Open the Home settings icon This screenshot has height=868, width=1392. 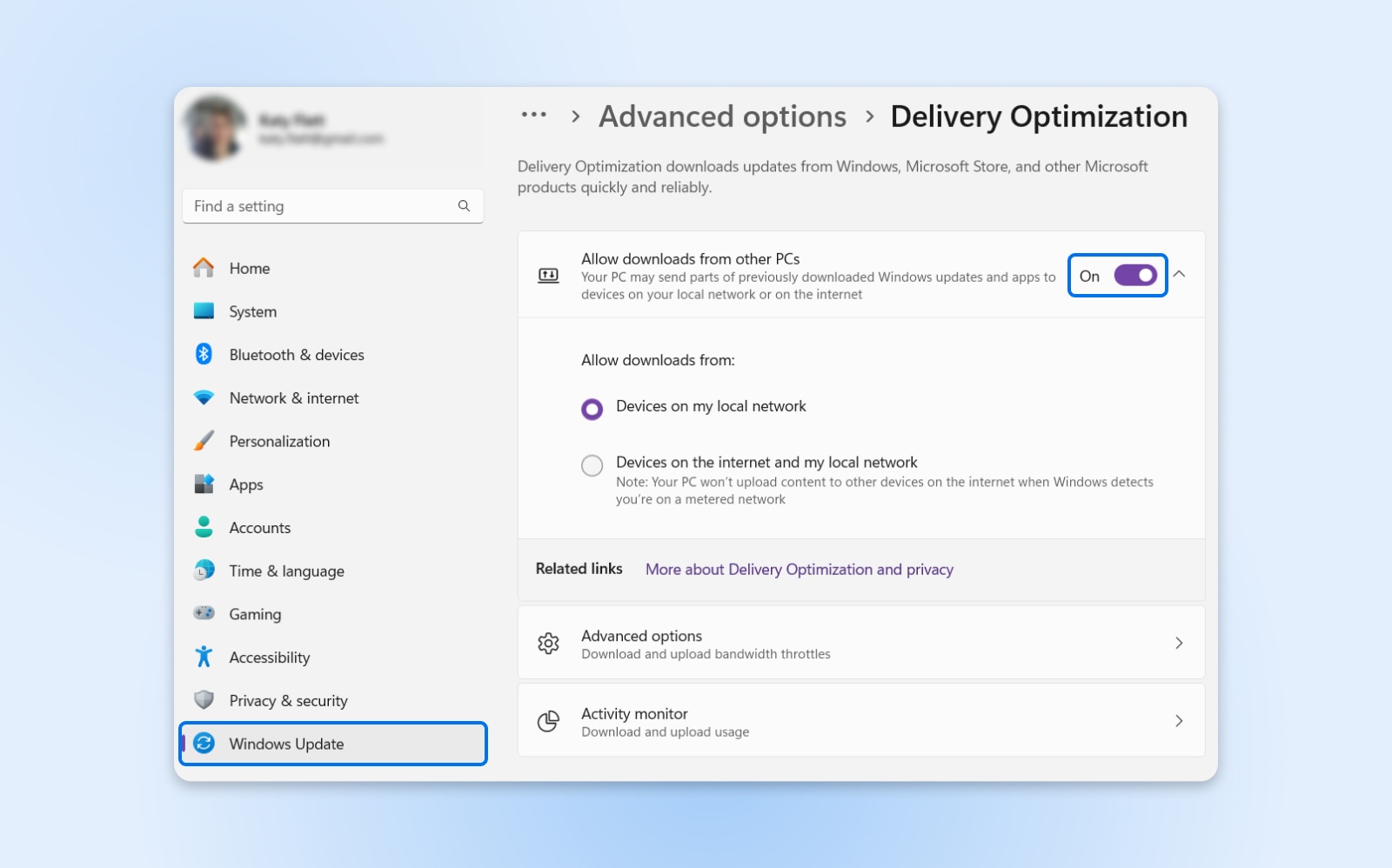204,268
